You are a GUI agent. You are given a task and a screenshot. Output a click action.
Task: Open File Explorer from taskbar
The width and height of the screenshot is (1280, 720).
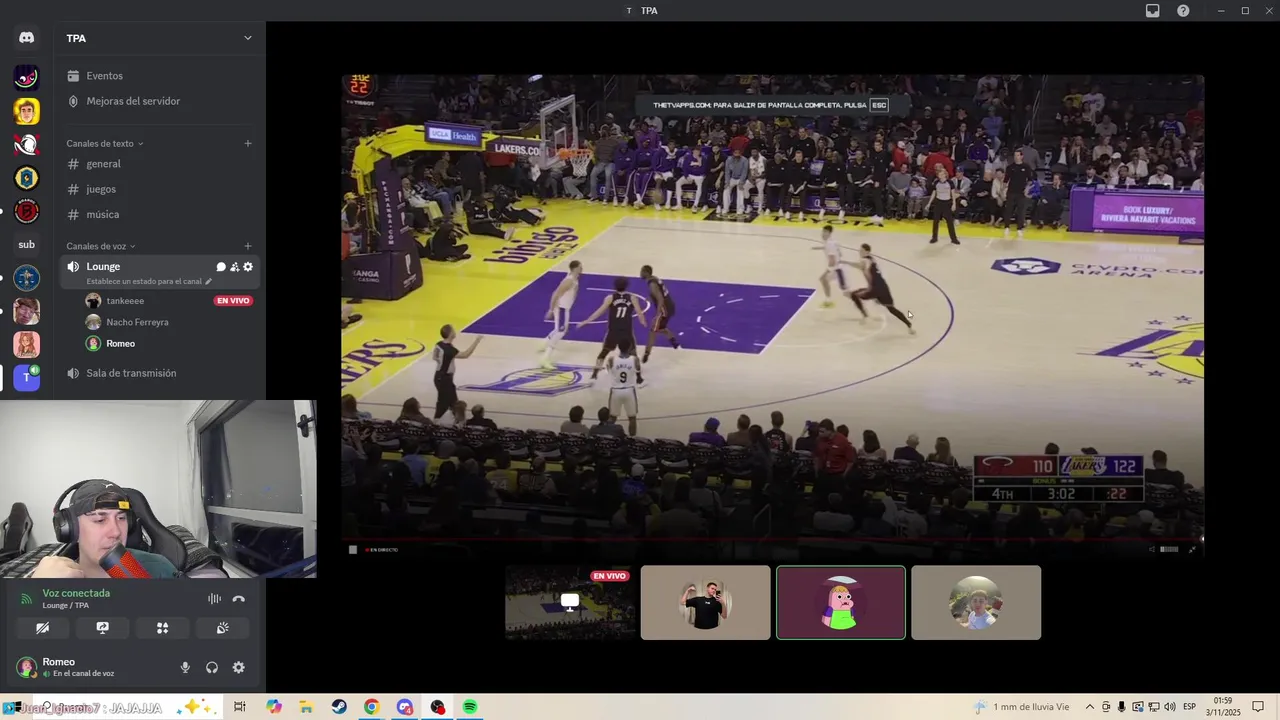tap(306, 707)
